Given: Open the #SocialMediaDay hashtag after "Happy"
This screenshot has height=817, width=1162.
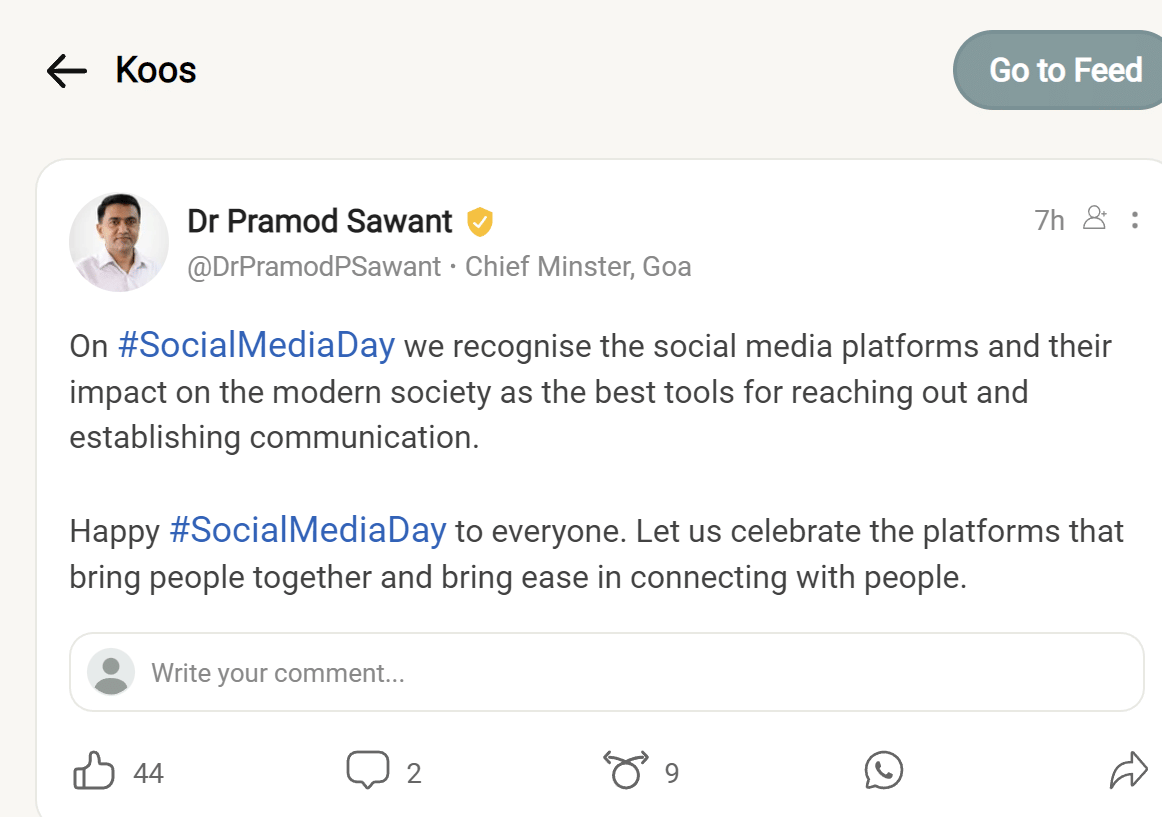Looking at the screenshot, I should [307, 530].
